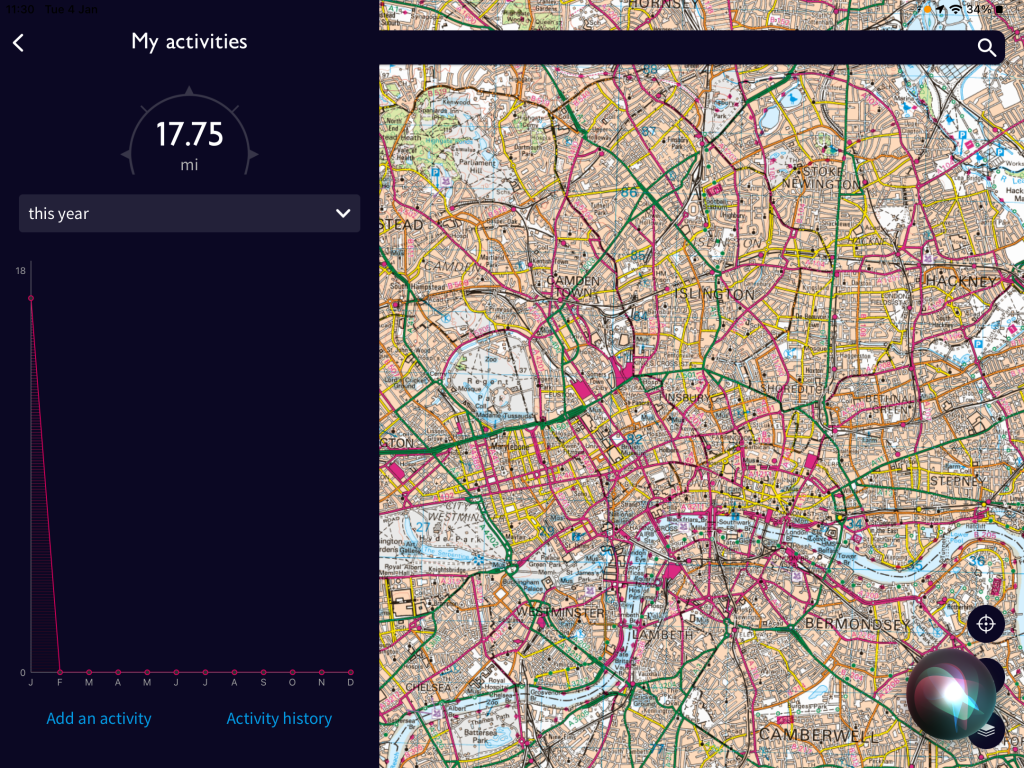Tap the battery indicator in status bar
The height and width of the screenshot is (768, 1024).
(998, 9)
